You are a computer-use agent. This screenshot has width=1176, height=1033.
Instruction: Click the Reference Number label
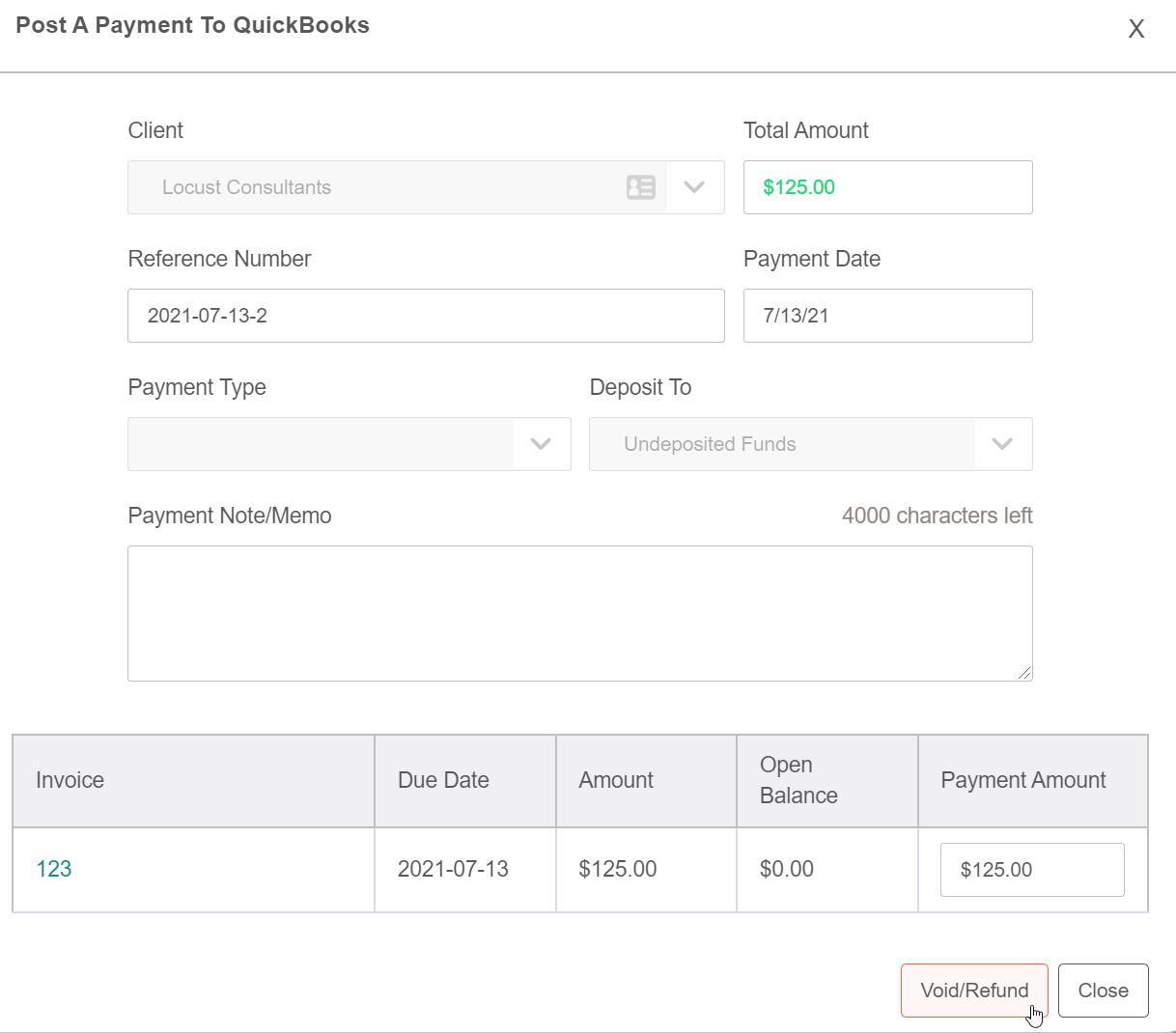coord(219,259)
